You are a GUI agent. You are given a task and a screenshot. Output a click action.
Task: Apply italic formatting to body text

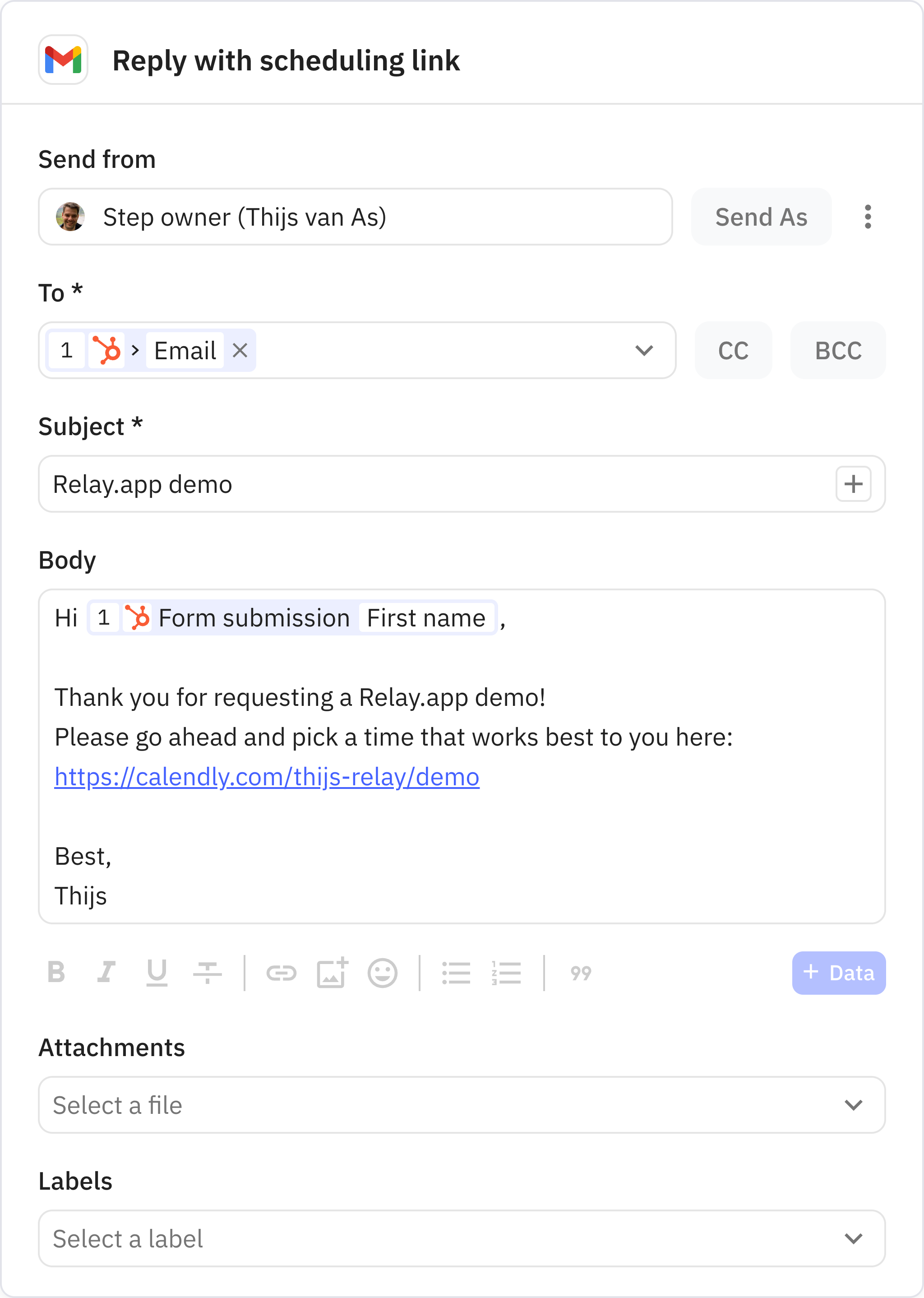[106, 973]
